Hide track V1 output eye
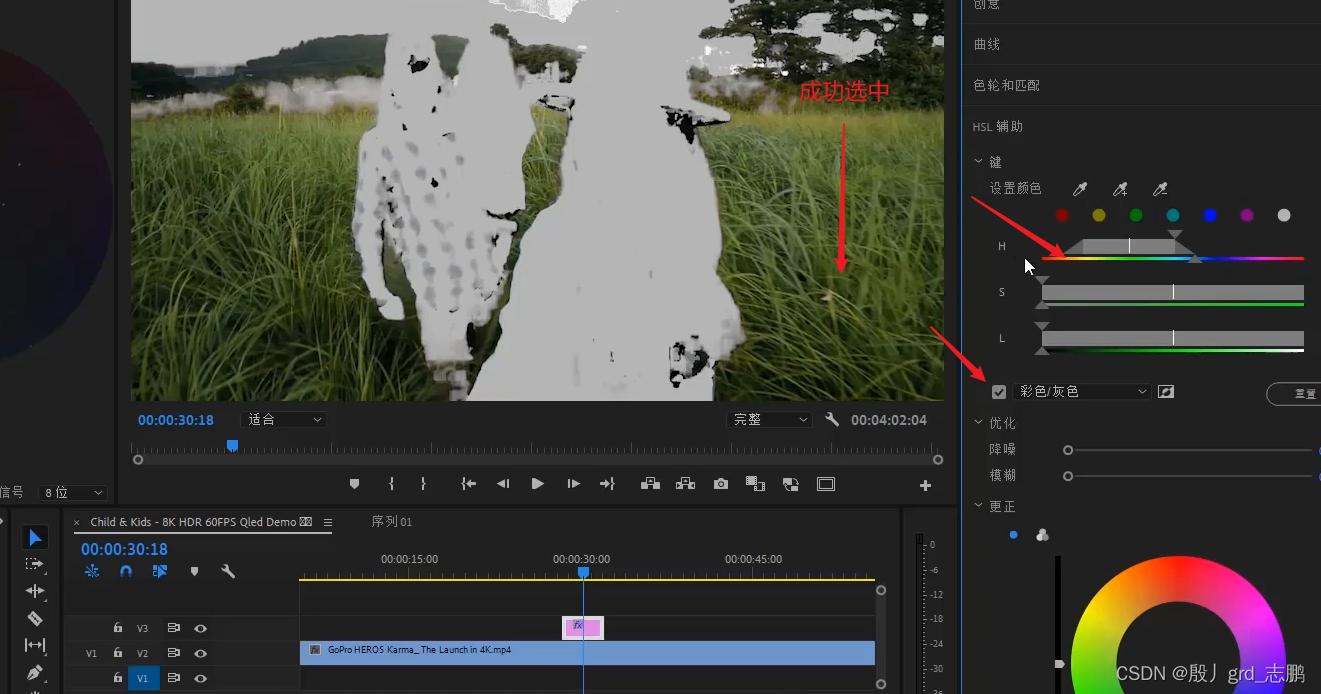 pyautogui.click(x=201, y=678)
